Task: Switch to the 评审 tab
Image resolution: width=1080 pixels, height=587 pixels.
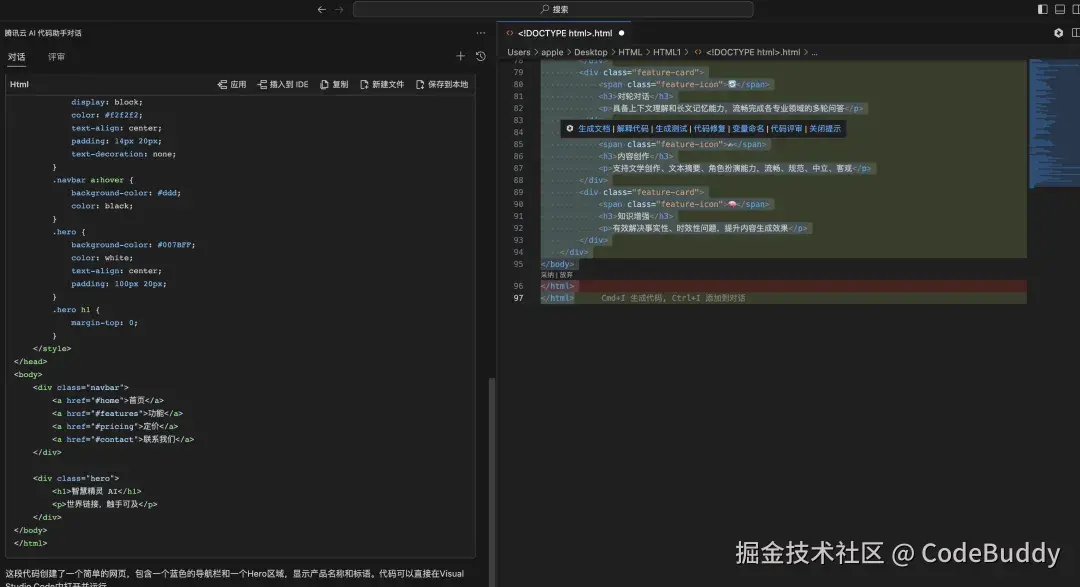Action: (x=56, y=57)
